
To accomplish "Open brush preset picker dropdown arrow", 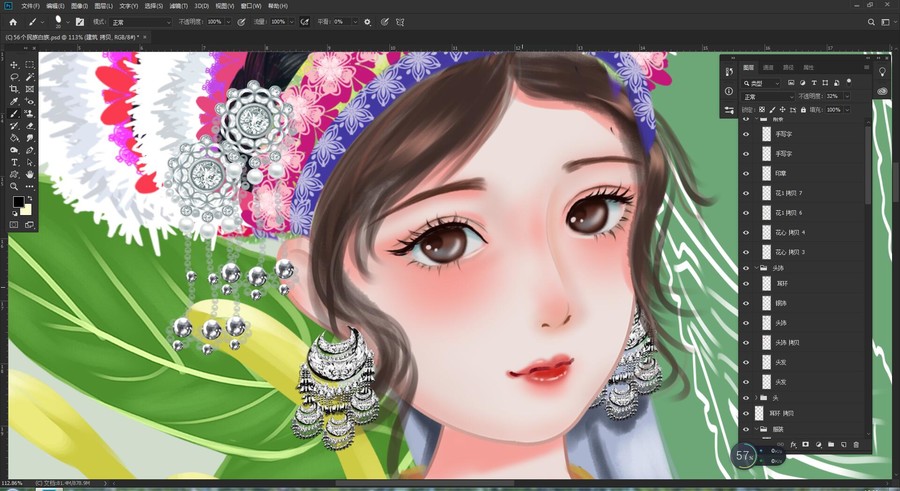I will click(x=68, y=22).
